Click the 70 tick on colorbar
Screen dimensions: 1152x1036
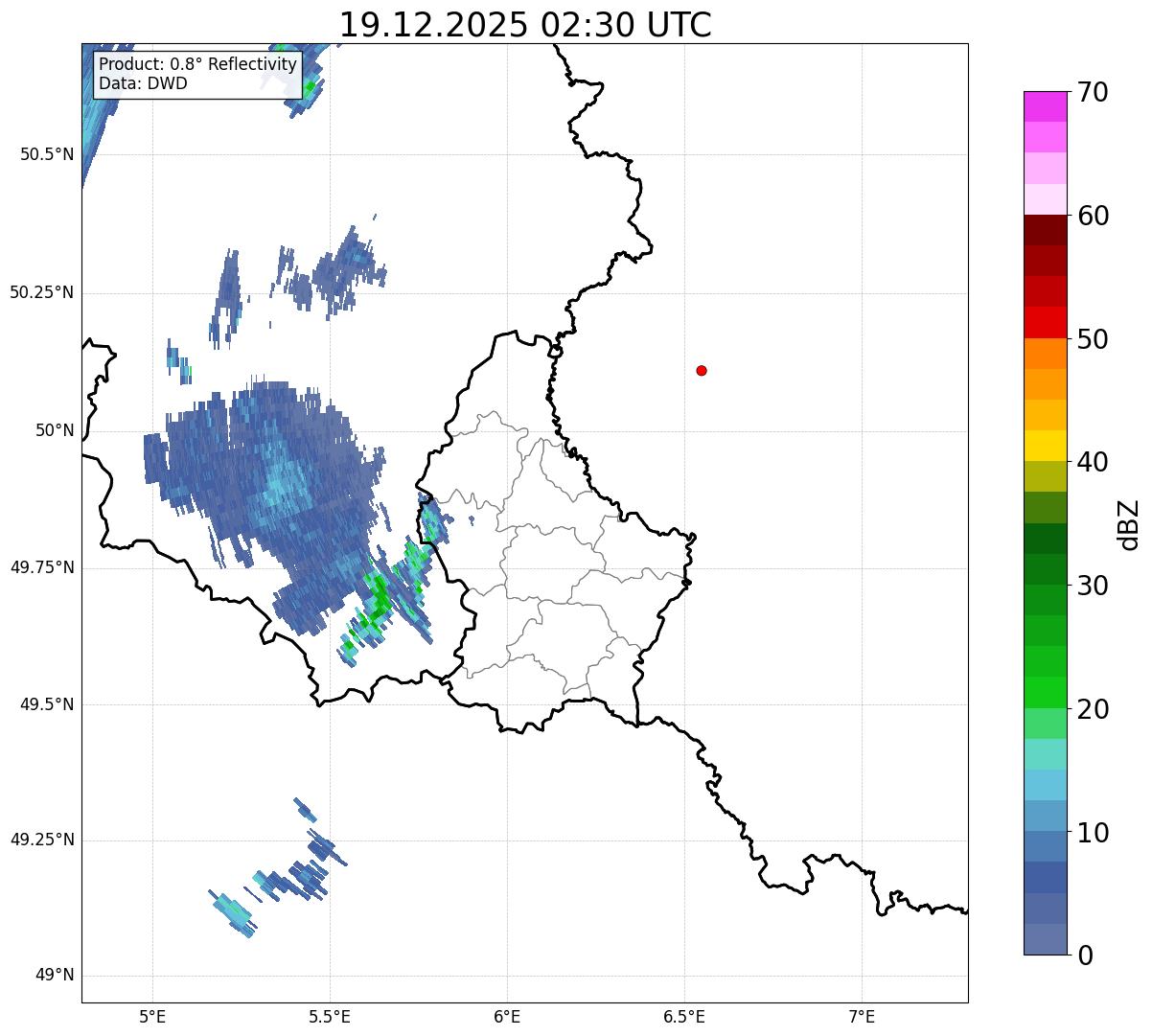(1093, 93)
